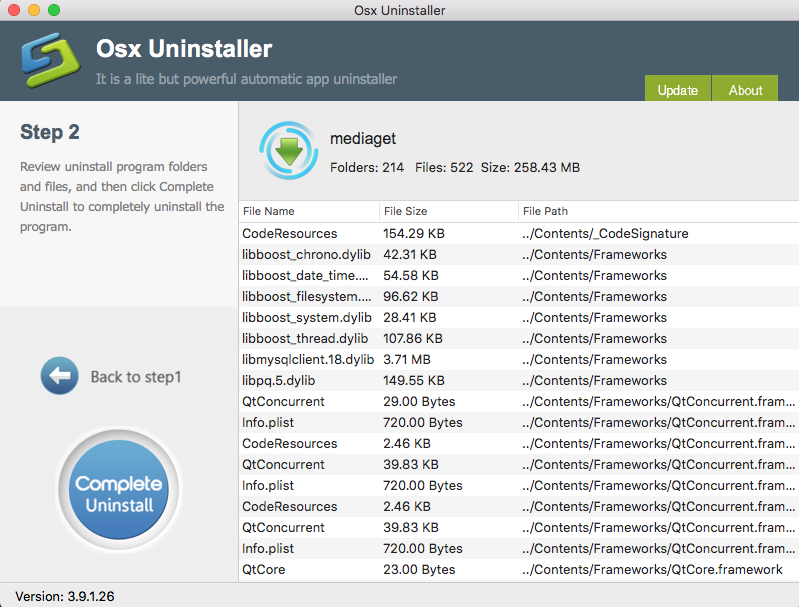
Task: Click the 23.00 Bytes size cell
Action: click(x=419, y=569)
